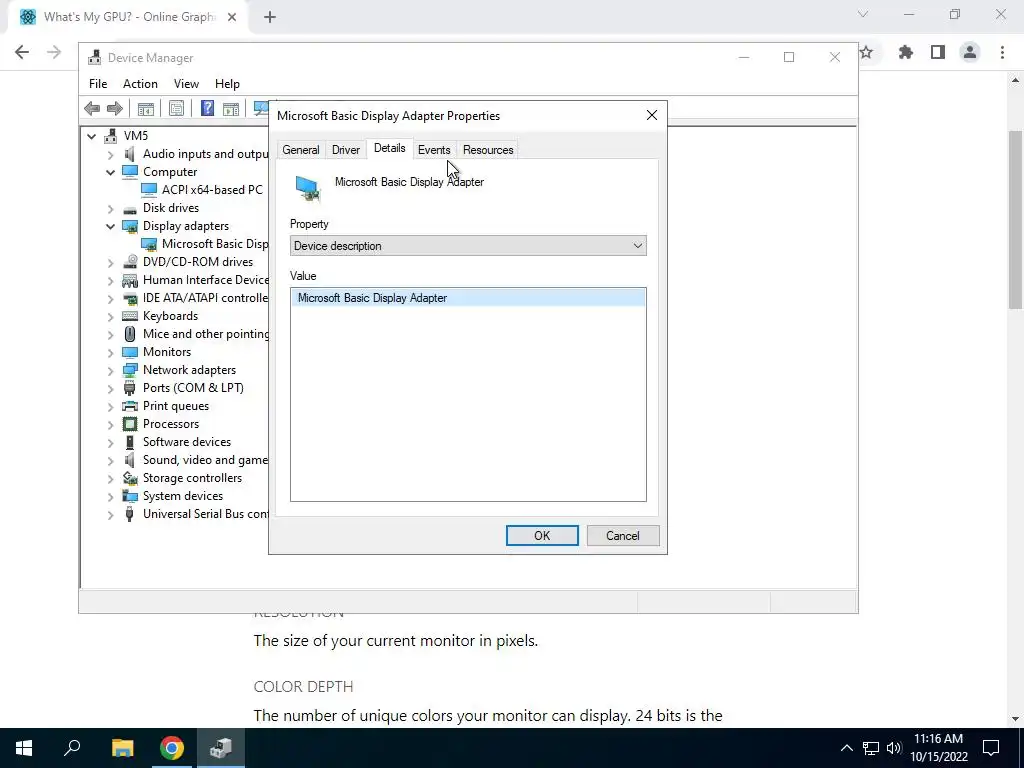Expand the Keyboards node
The height and width of the screenshot is (768, 1024).
[110, 317]
